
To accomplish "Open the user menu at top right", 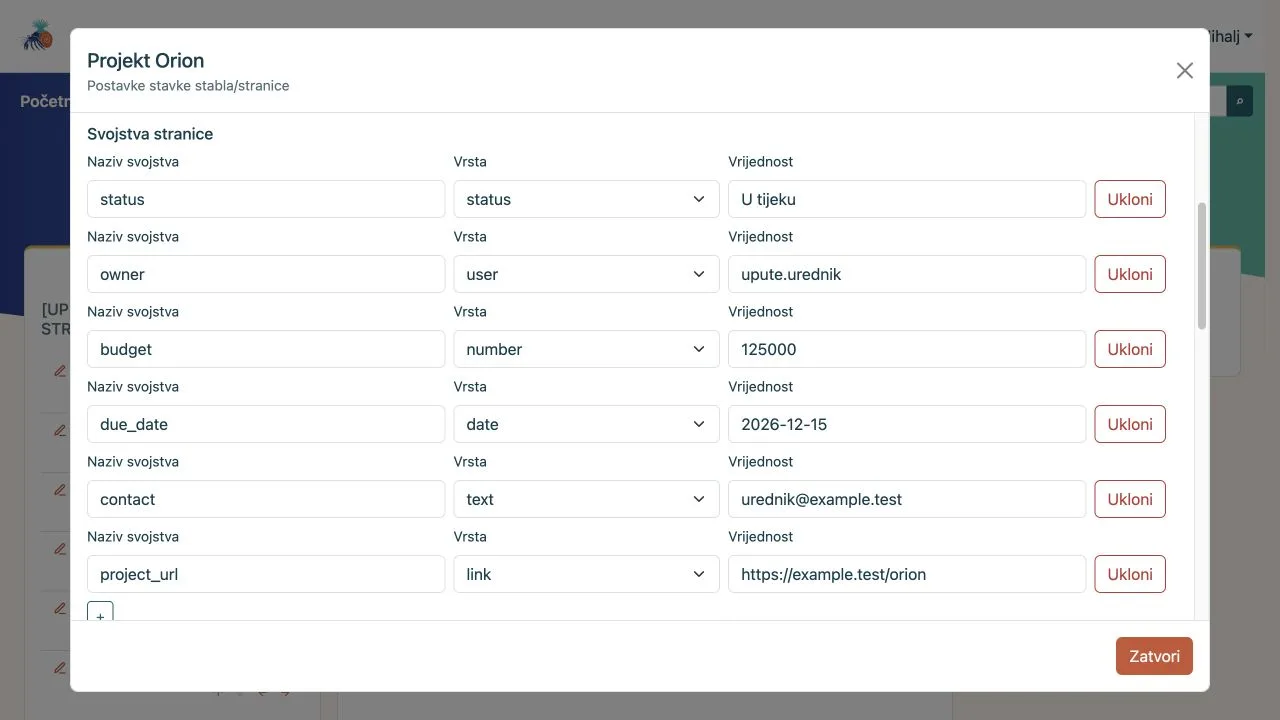I will 1231,36.
